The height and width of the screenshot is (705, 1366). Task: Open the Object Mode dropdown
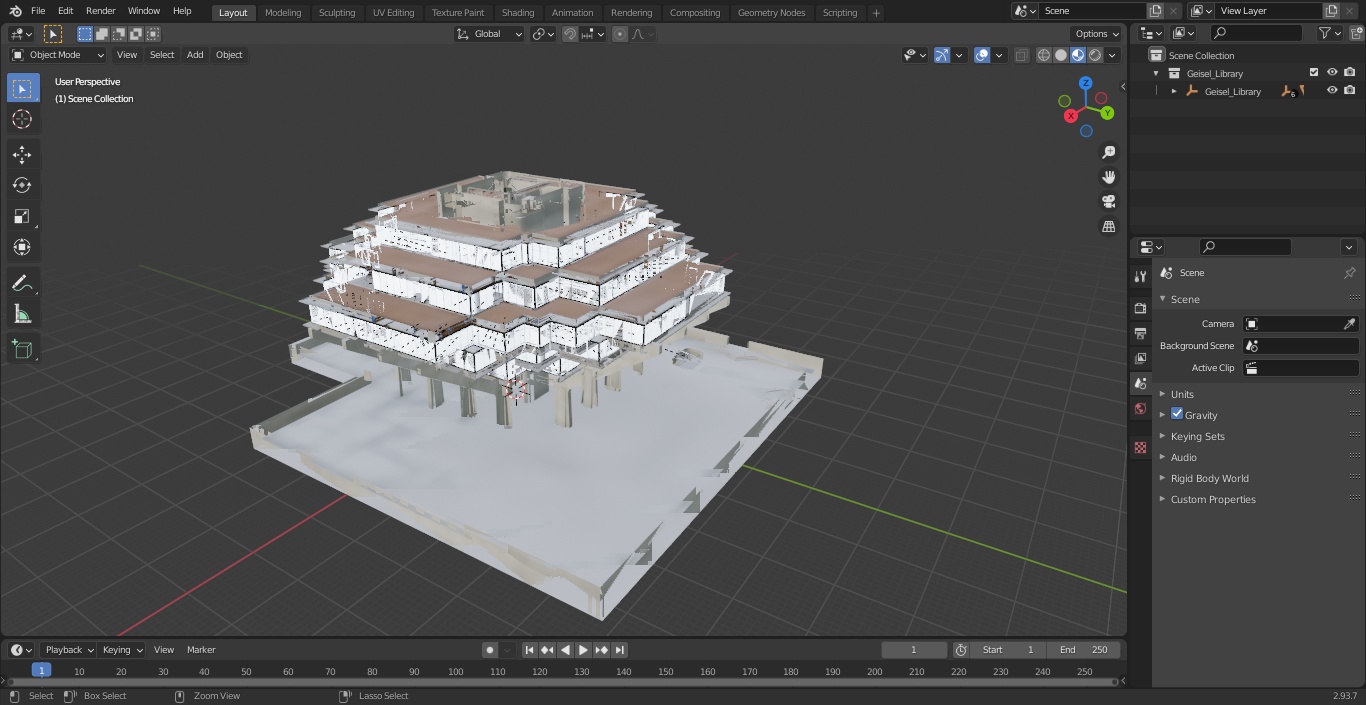pyautogui.click(x=58, y=55)
